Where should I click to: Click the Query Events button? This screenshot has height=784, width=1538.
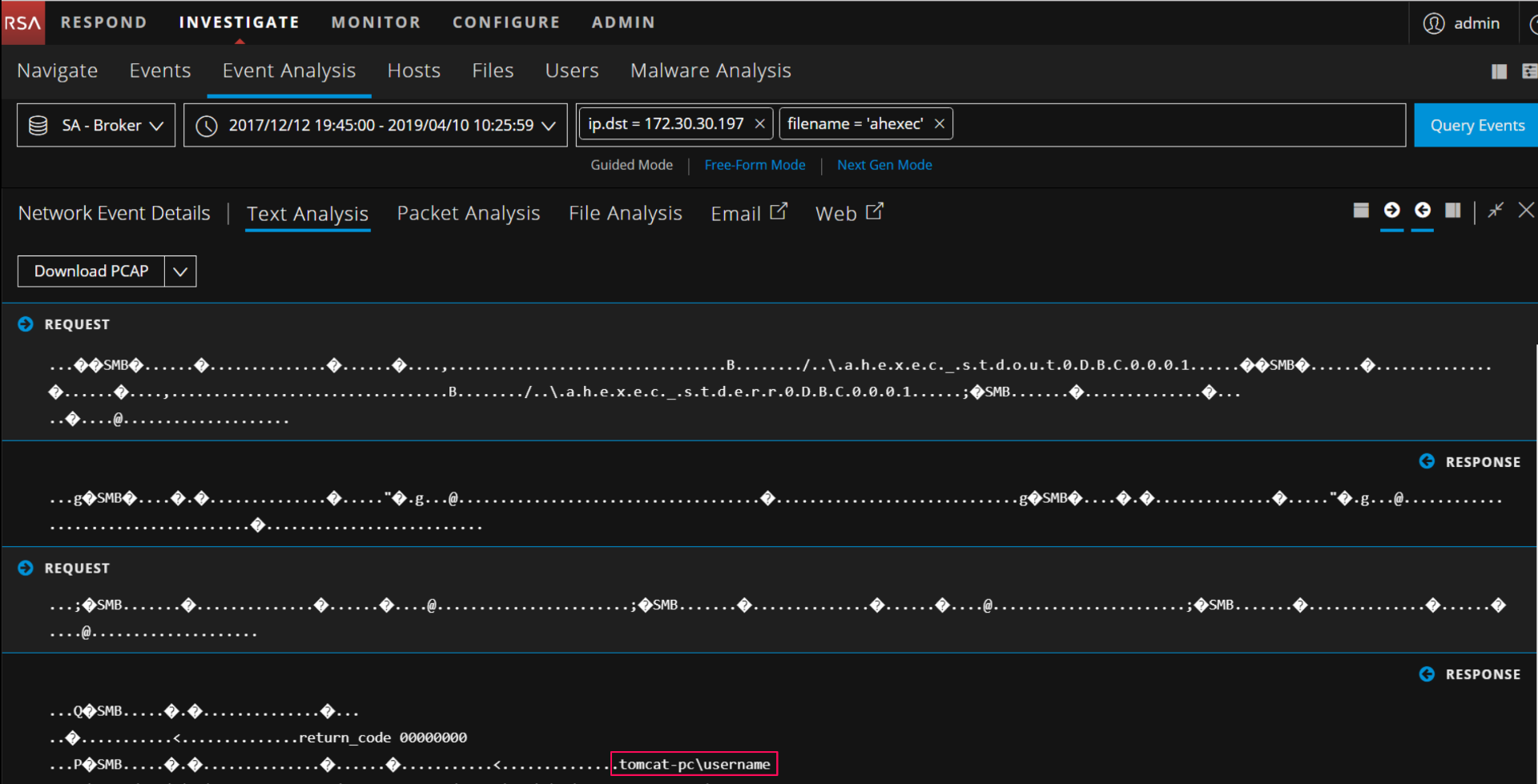1476,126
